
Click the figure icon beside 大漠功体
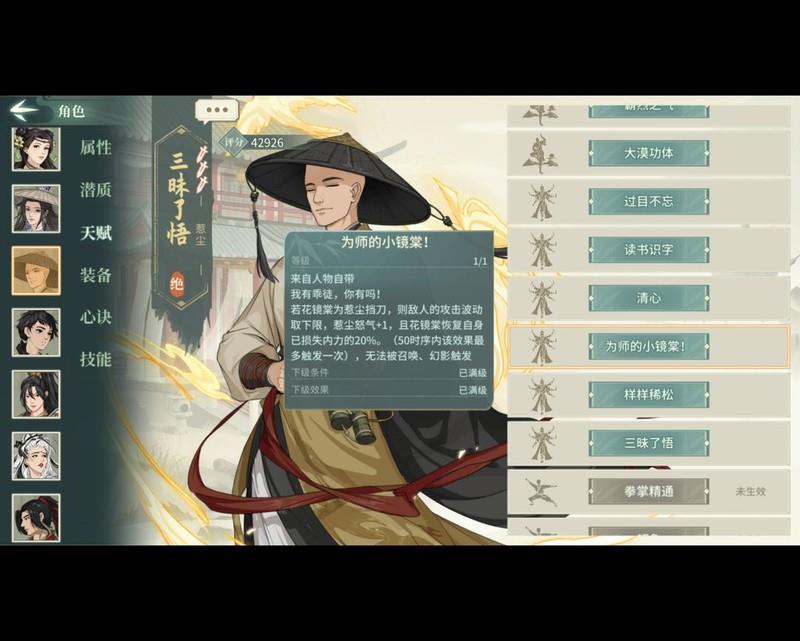(x=540, y=154)
